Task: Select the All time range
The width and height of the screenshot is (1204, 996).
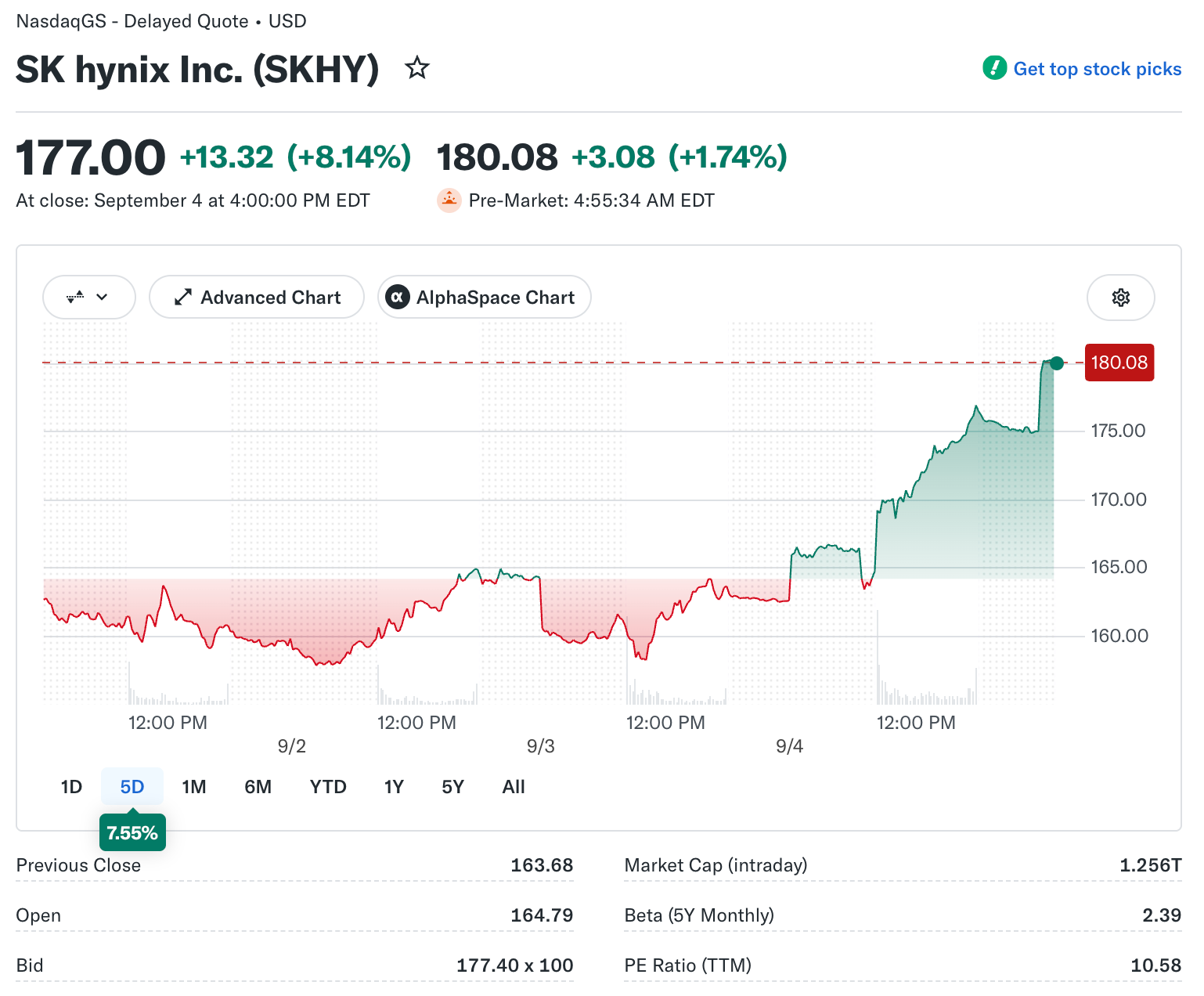Action: point(514,787)
